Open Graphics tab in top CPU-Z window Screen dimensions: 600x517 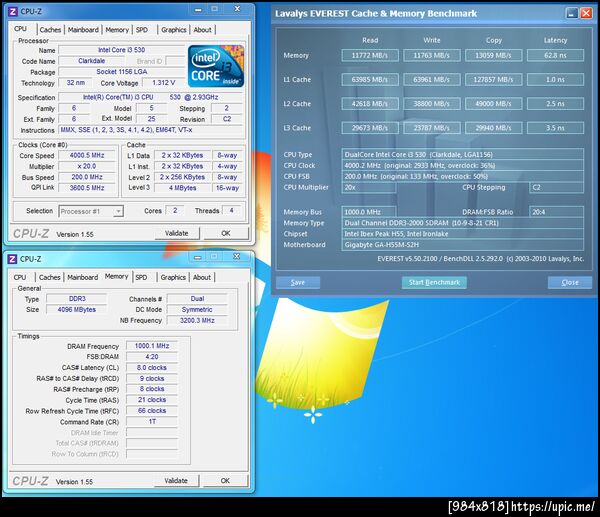[173, 30]
